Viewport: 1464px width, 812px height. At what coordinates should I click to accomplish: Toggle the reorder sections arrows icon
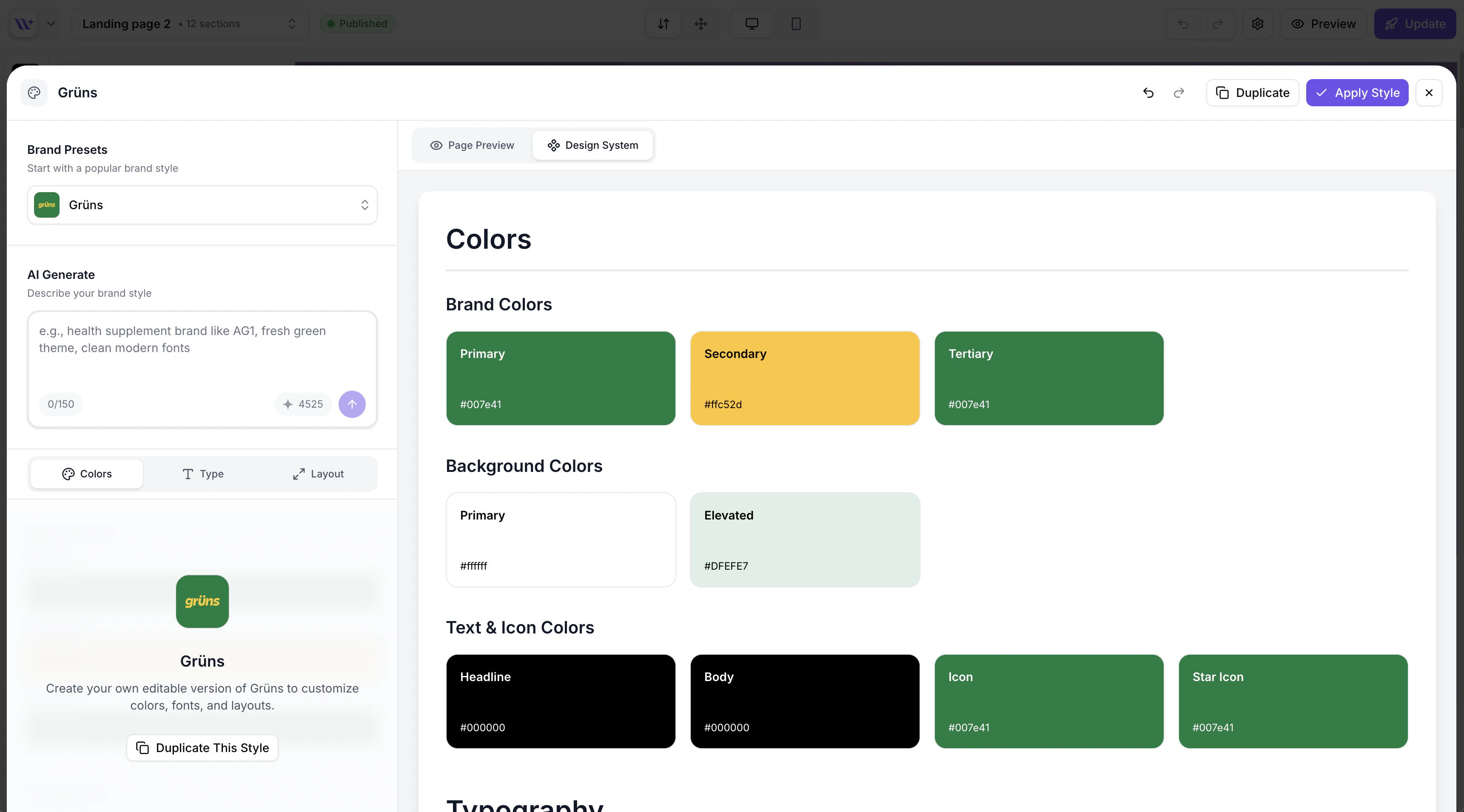[x=663, y=24]
